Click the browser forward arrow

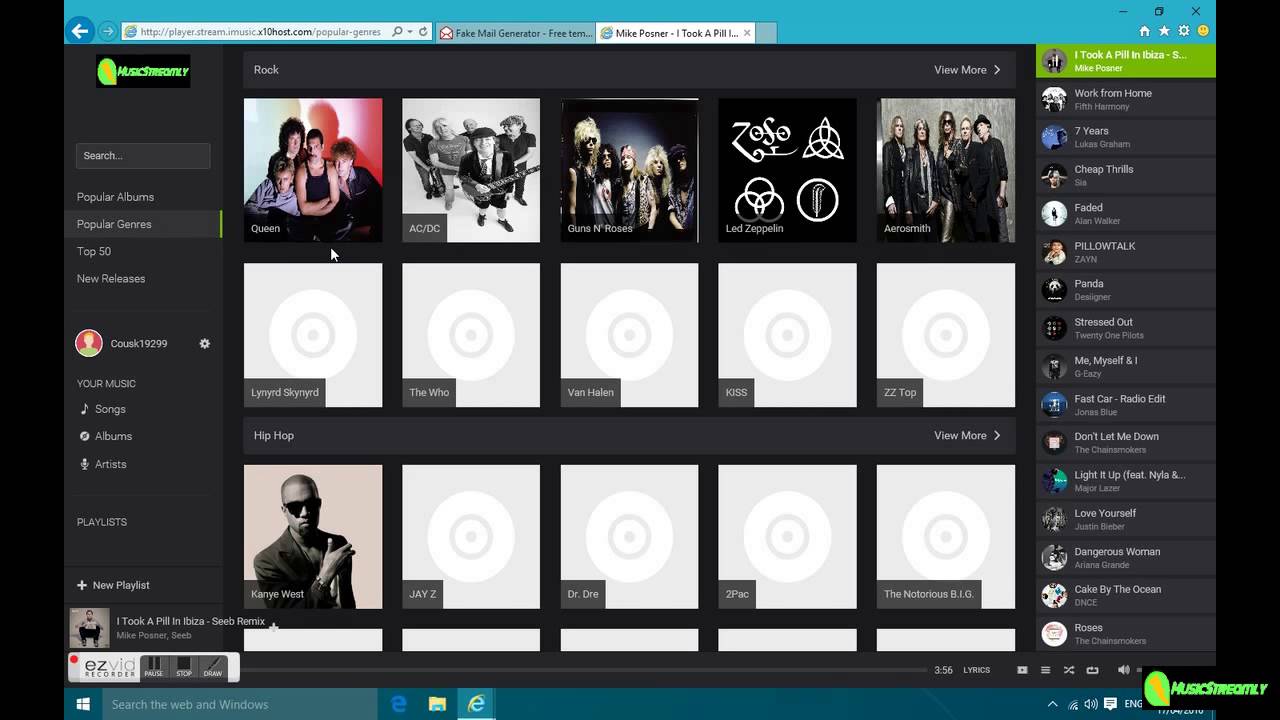[108, 32]
